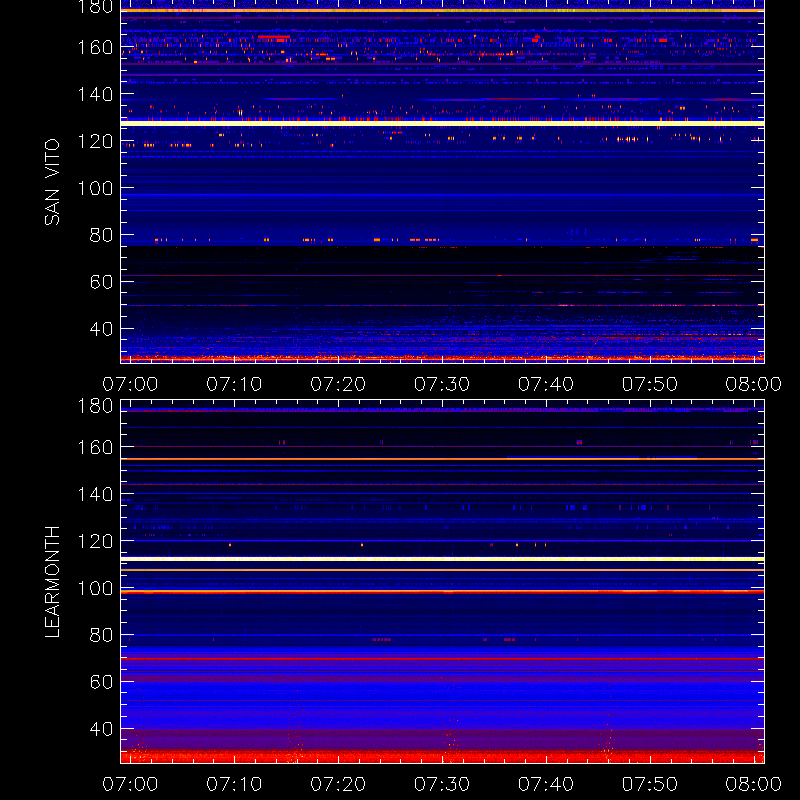This screenshot has height=800, width=800.
Task: Click the 07:40 time label under San Vito plot
Action: click(x=546, y=384)
